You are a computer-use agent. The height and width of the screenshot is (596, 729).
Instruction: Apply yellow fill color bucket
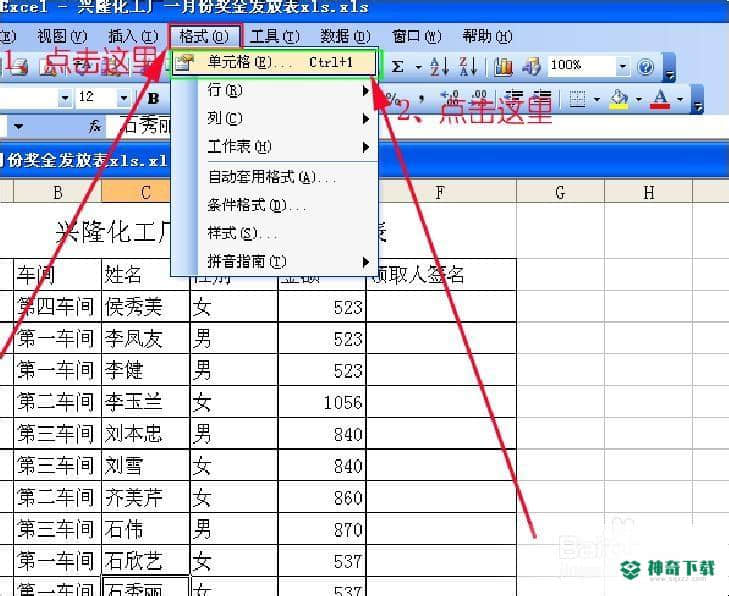[x=619, y=99]
